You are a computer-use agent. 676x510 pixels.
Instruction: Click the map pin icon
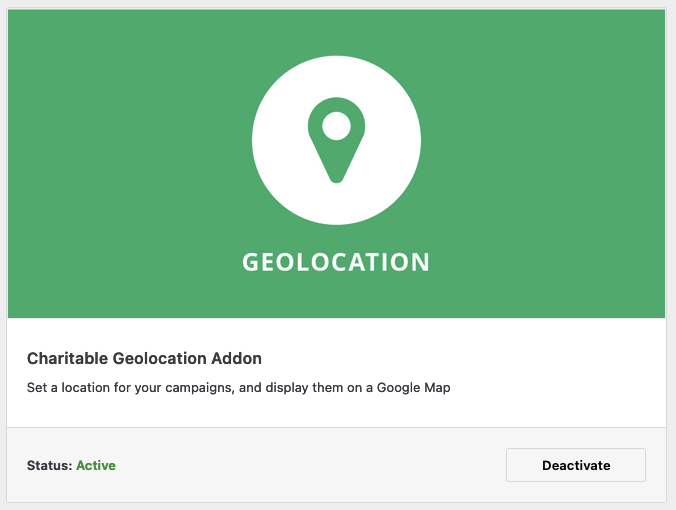pyautogui.click(x=336, y=140)
